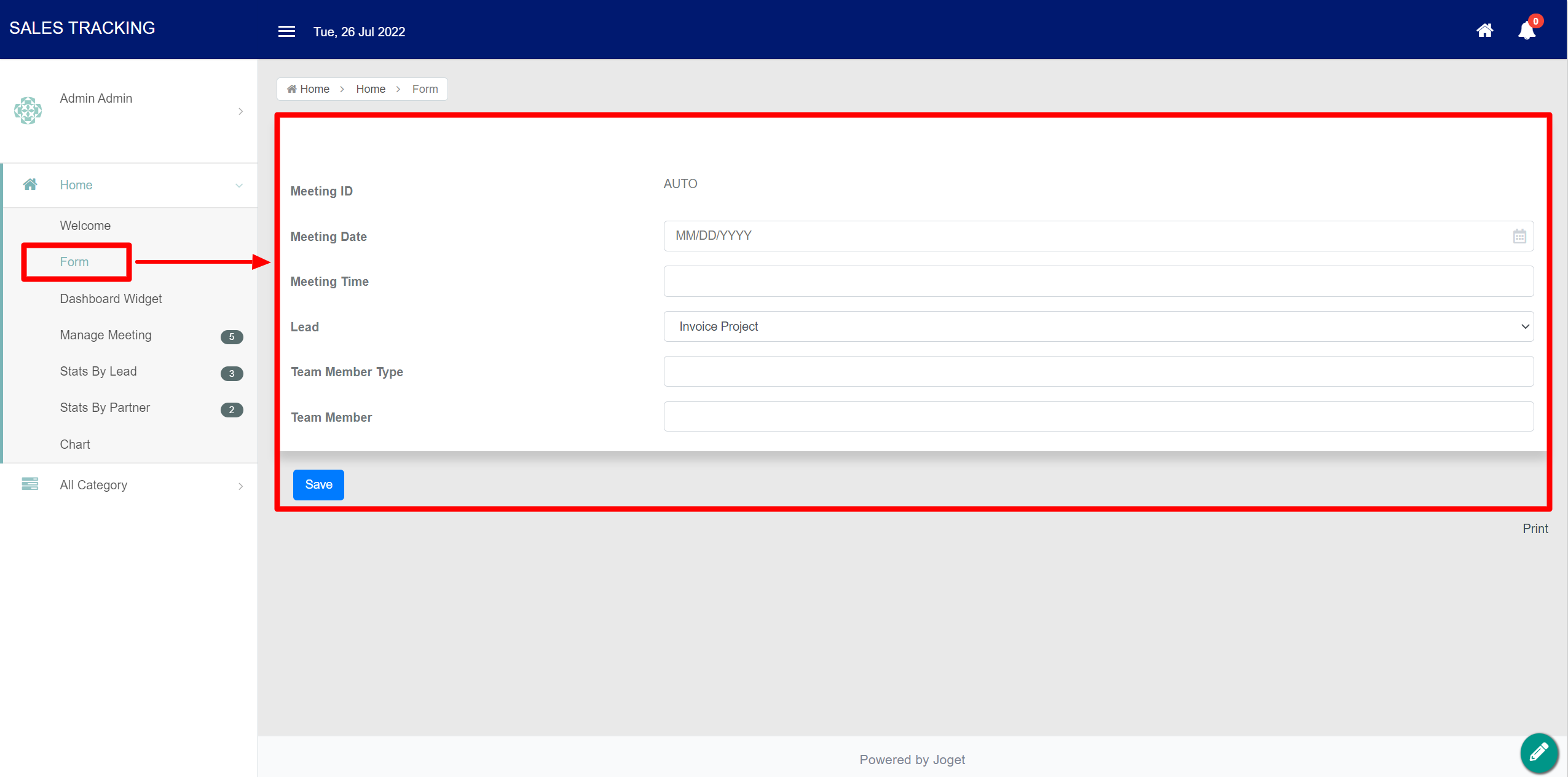Open Stats By Lead menu item

pyautogui.click(x=98, y=371)
